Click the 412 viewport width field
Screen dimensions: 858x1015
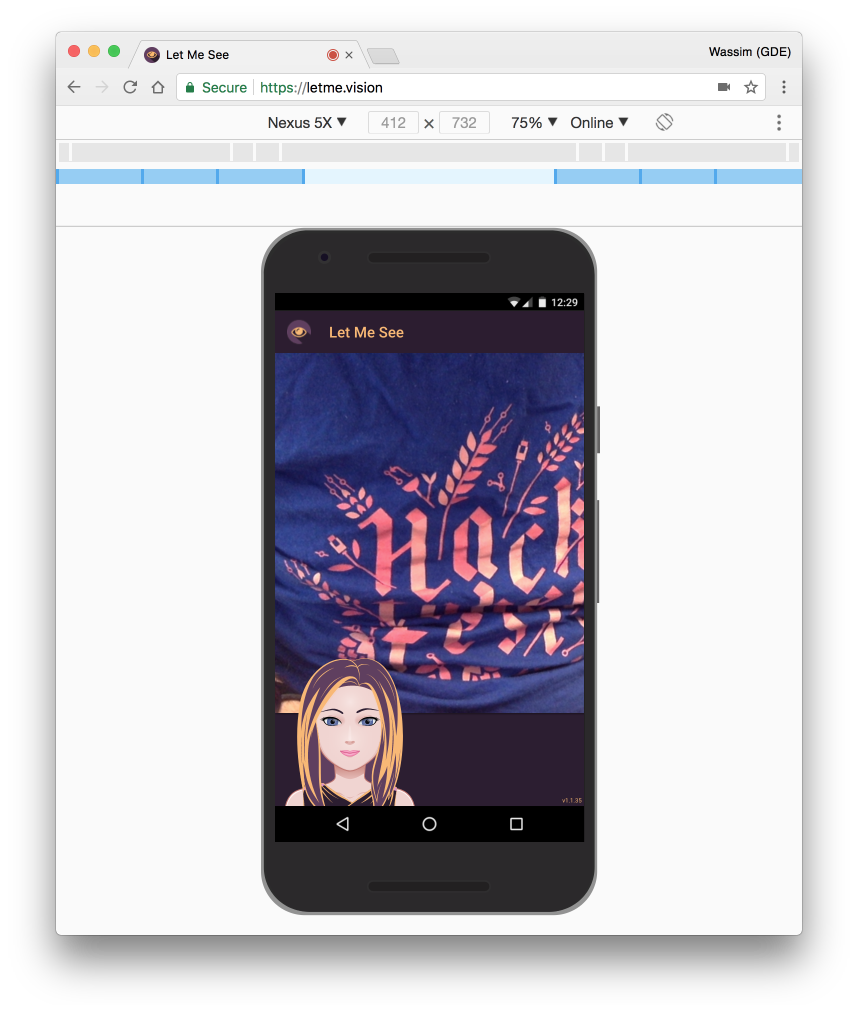click(x=393, y=122)
